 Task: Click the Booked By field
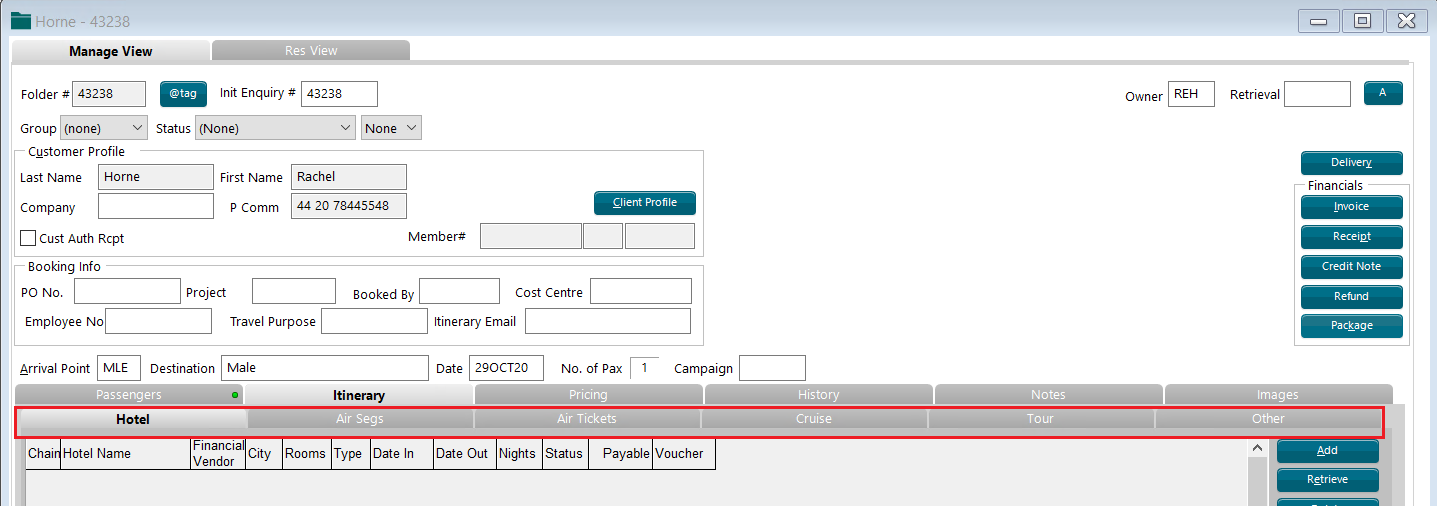pos(459,291)
